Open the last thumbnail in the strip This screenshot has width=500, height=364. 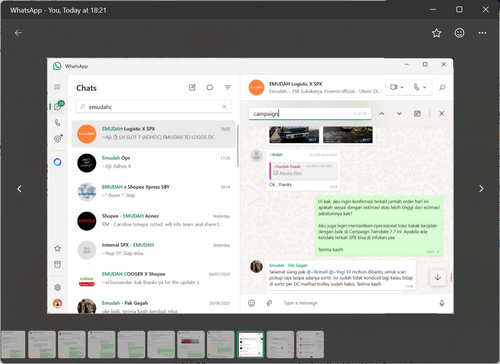(310, 344)
